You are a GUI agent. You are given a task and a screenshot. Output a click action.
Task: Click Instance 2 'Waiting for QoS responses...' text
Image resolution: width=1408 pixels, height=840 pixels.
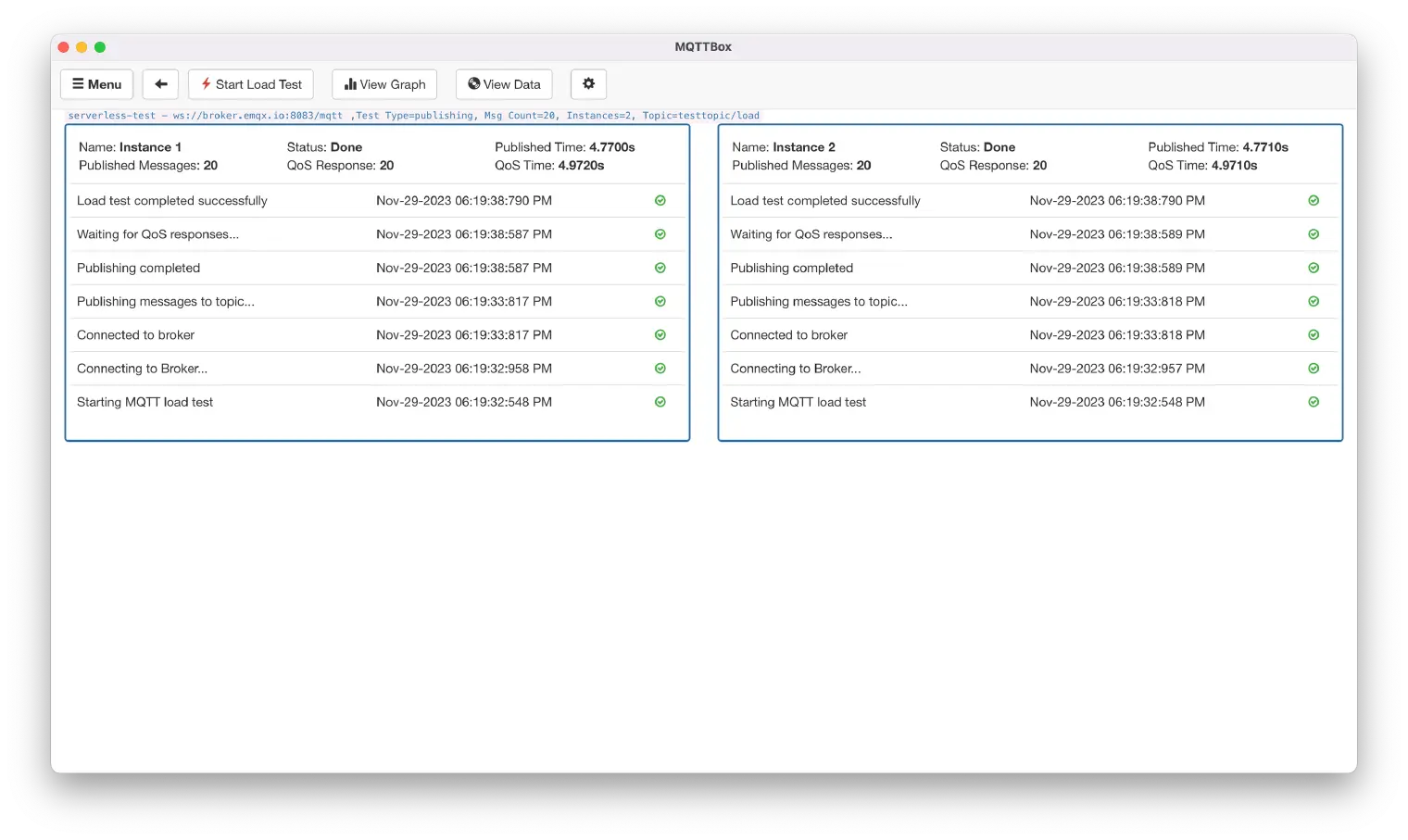point(811,234)
